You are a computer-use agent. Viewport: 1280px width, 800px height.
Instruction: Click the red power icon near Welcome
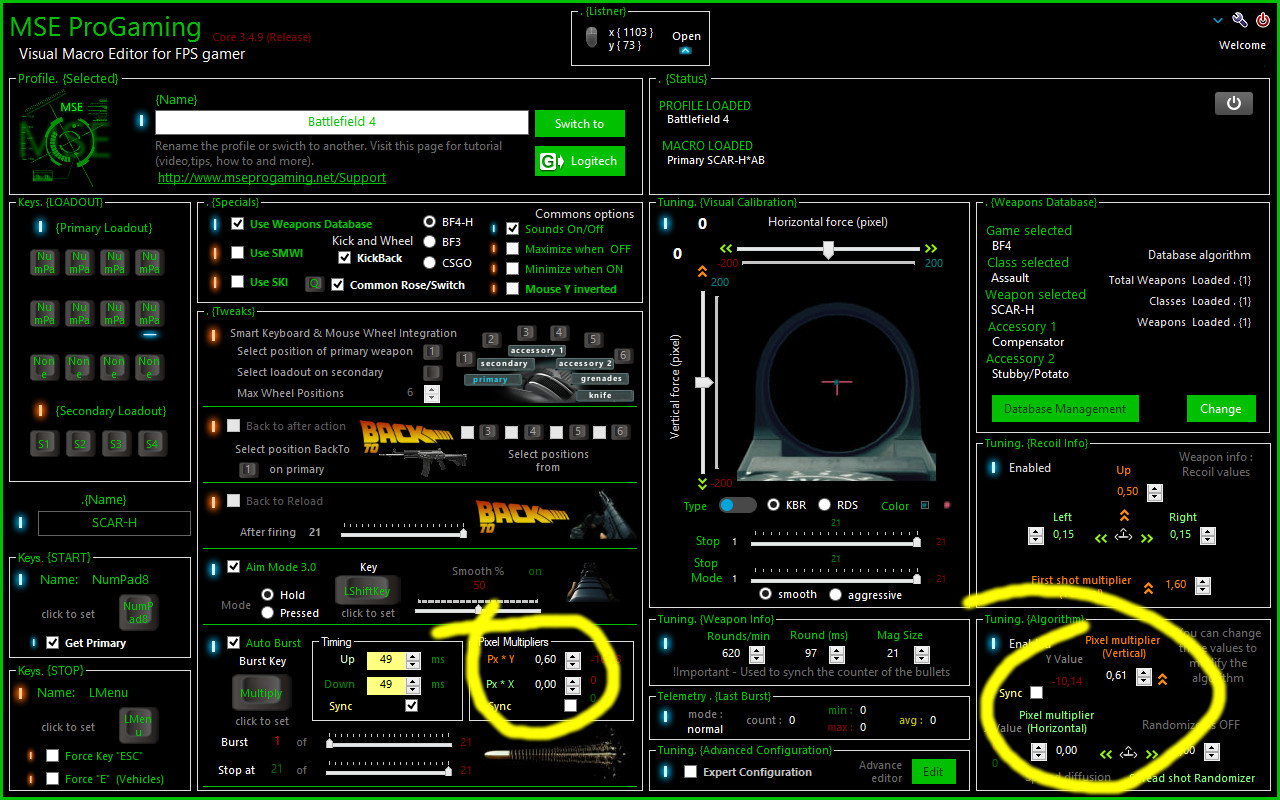tap(1263, 20)
